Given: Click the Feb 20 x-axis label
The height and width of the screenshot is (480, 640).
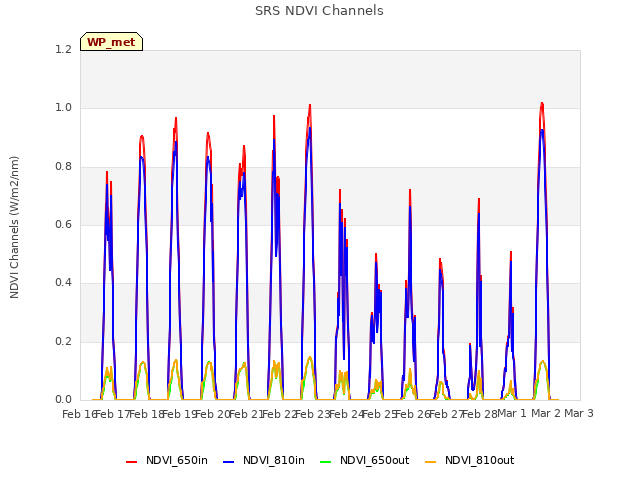Looking at the screenshot, I should 212,414.
